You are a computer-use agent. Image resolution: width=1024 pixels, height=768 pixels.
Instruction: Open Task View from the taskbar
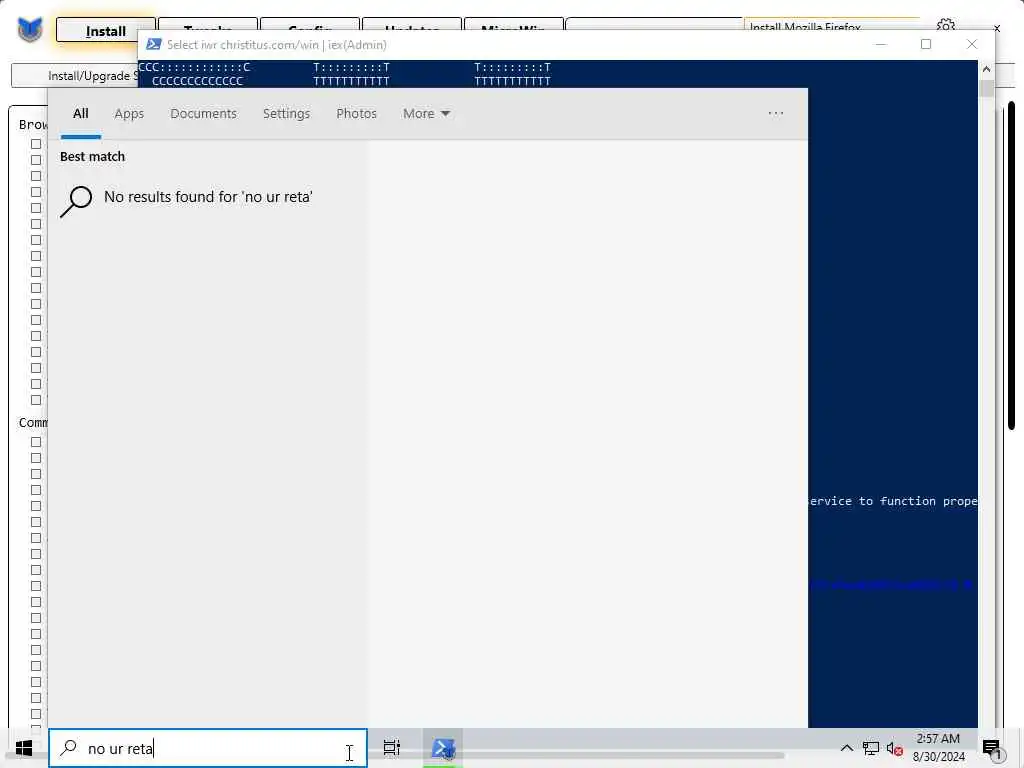pyautogui.click(x=392, y=748)
